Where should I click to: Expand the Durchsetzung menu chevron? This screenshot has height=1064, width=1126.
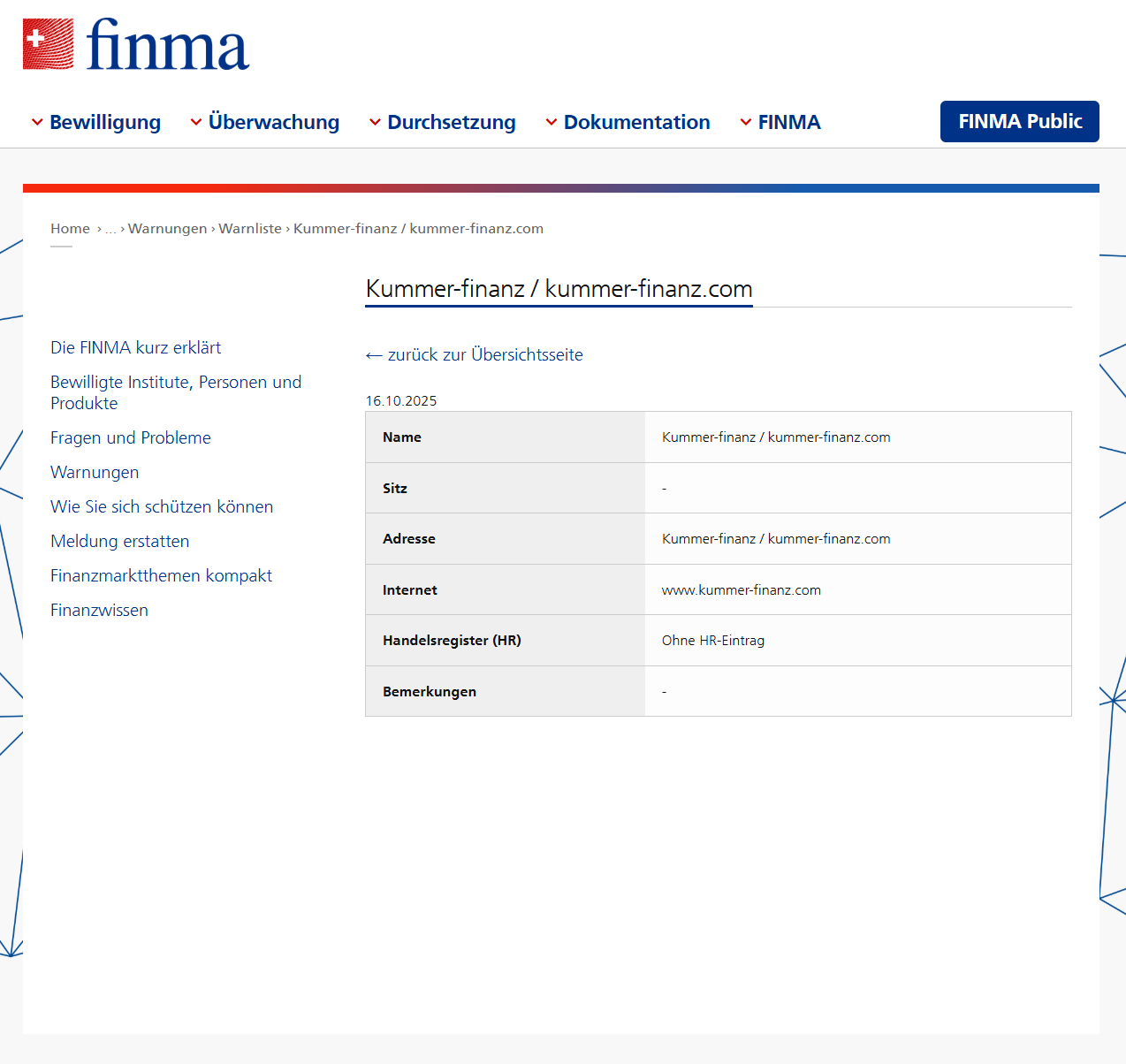tap(375, 122)
